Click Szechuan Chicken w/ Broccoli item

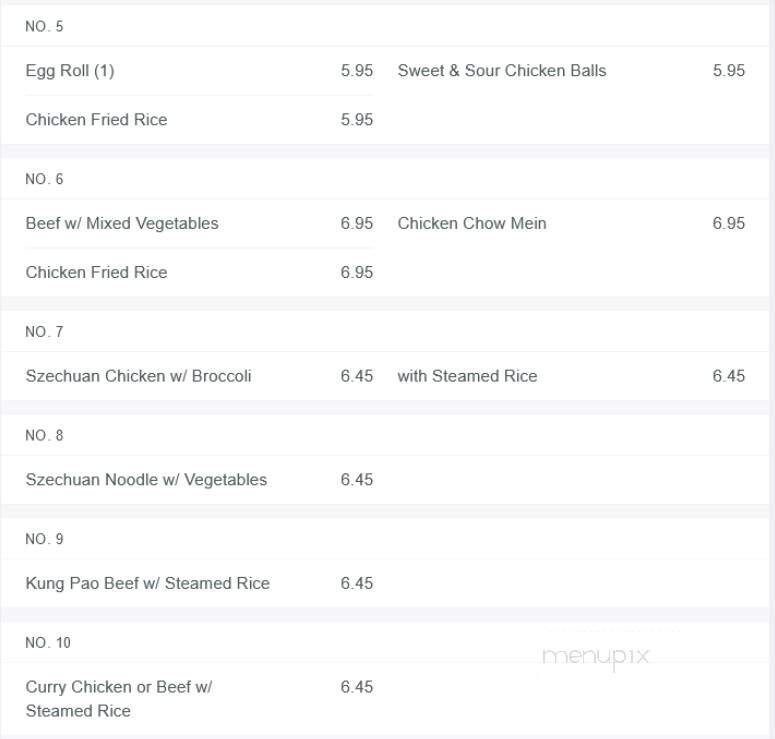point(138,376)
